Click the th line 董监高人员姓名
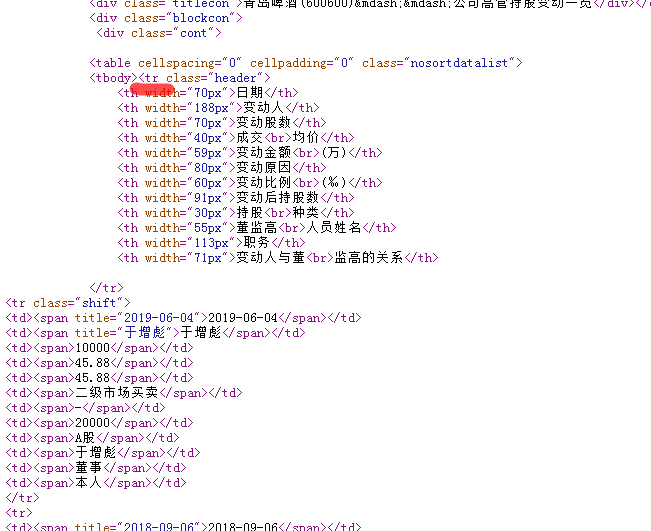The height and width of the screenshot is (531, 651). [257, 228]
